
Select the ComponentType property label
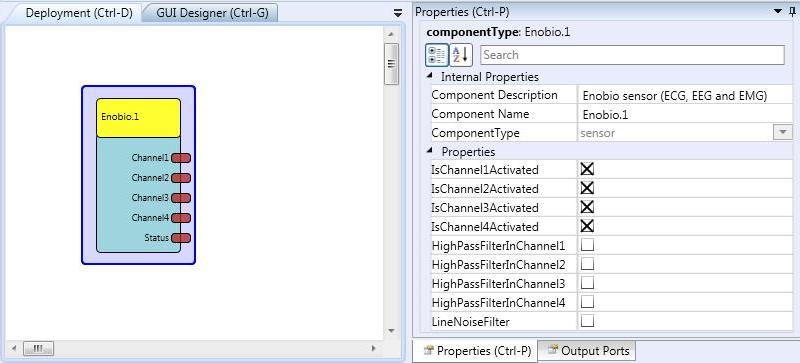475,133
